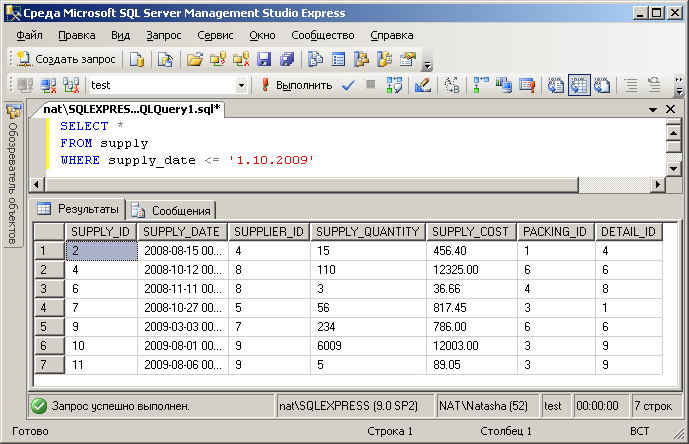Image resolution: width=689 pixels, height=444 pixels.
Task: Toggle Include Client Statistics
Action: tap(504, 85)
